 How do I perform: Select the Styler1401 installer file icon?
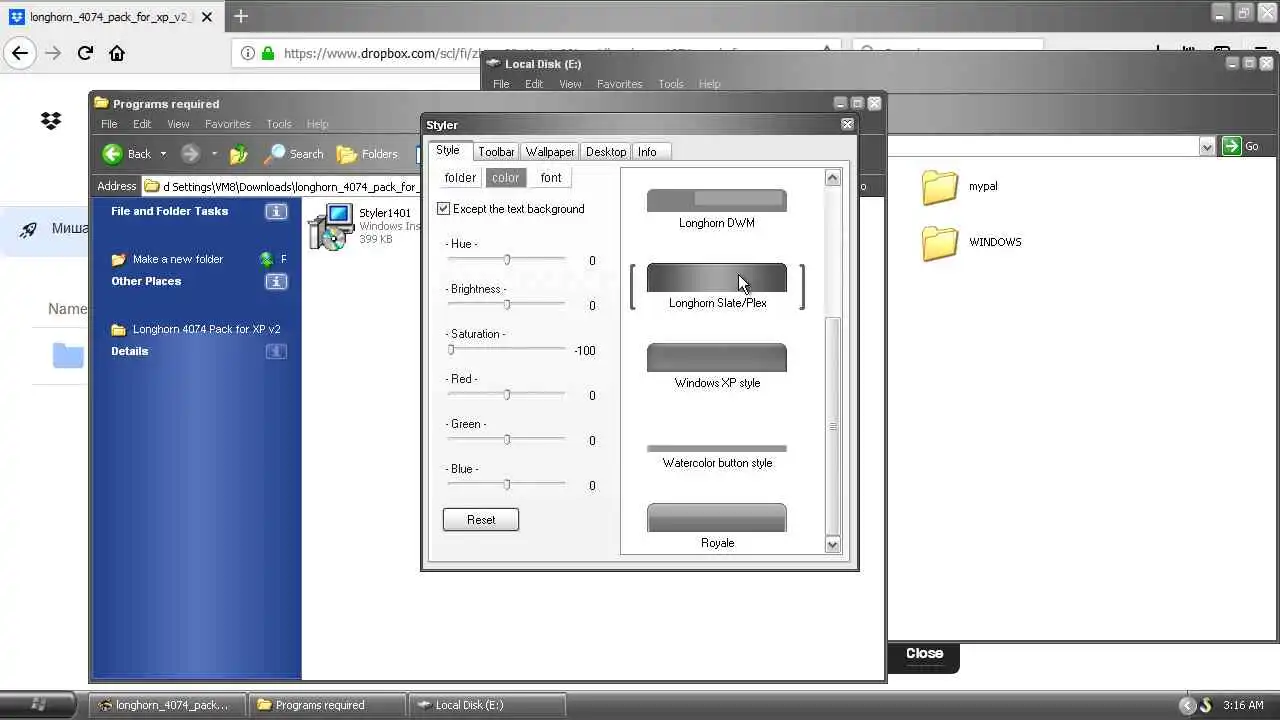[332, 226]
